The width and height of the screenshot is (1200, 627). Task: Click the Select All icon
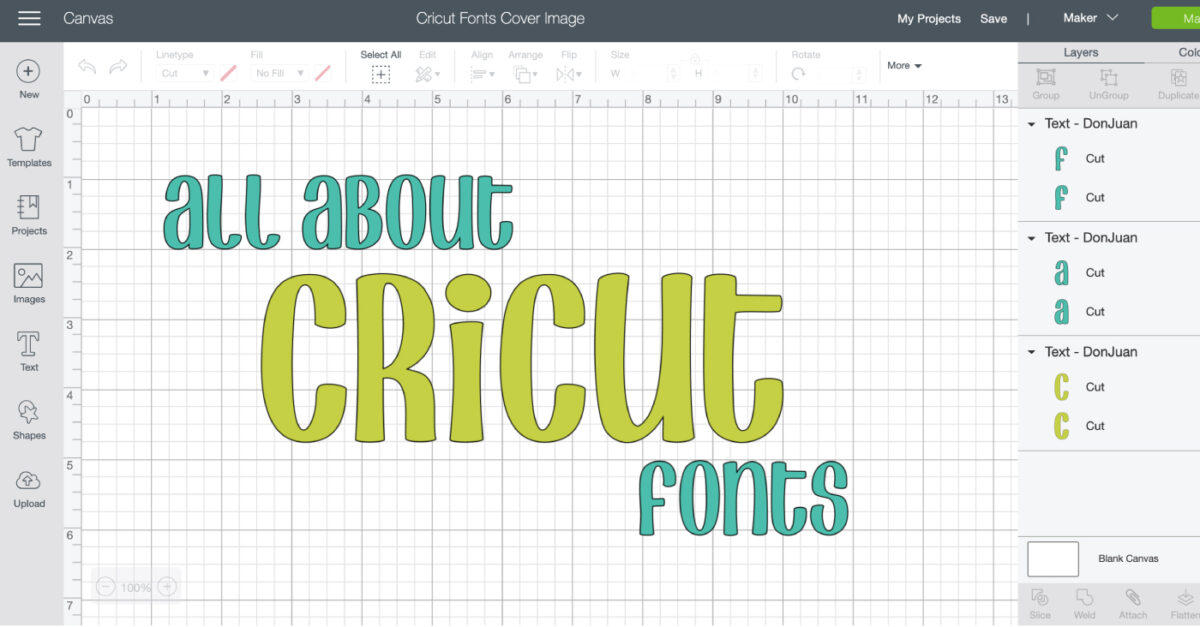click(x=381, y=74)
